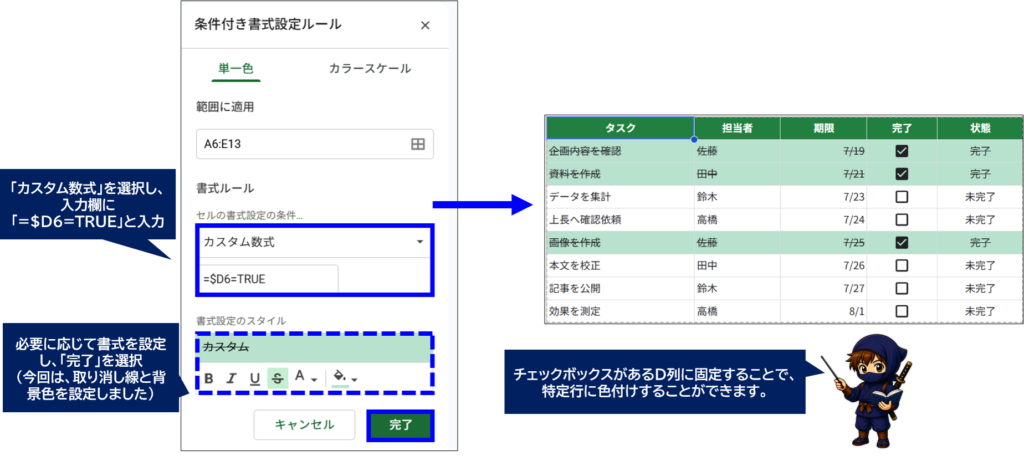Select the 未完了 status for データを集計
1024x466 pixels.
click(980, 196)
